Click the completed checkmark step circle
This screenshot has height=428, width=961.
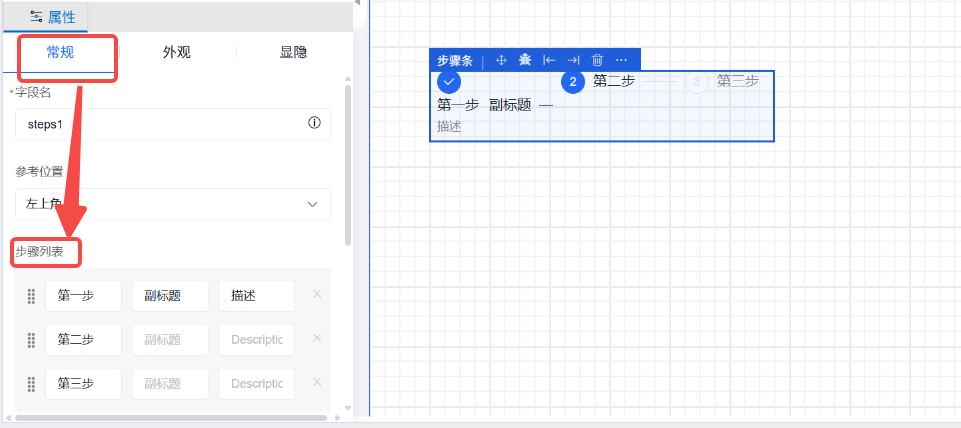tap(449, 81)
